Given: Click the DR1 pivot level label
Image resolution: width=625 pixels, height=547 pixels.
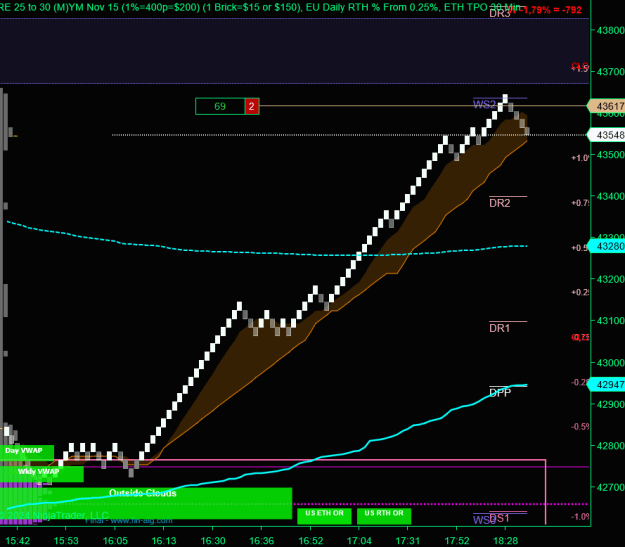Looking at the screenshot, I should [499, 328].
